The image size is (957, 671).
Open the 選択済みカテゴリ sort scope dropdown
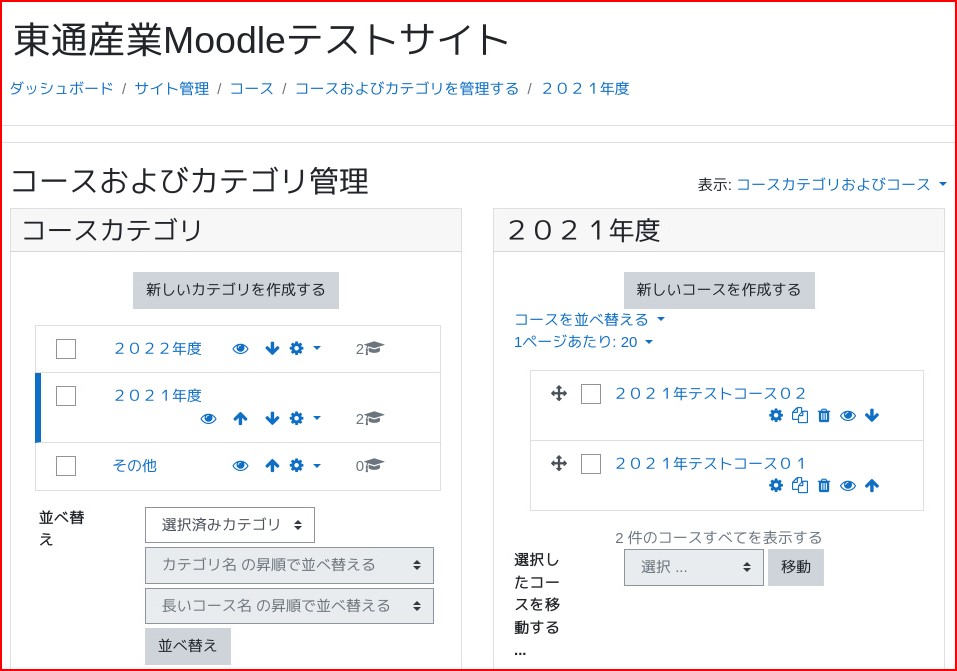tap(229, 524)
